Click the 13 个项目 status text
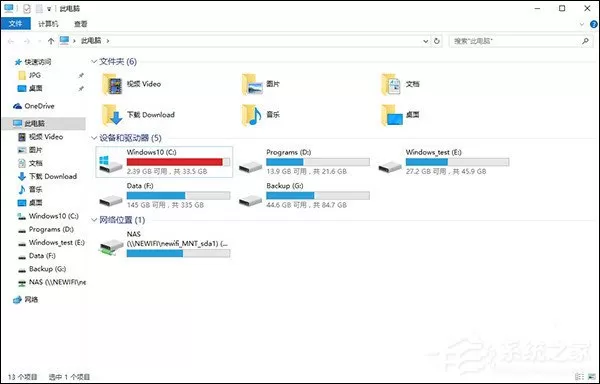The image size is (600, 384). pyautogui.click(x=23, y=377)
